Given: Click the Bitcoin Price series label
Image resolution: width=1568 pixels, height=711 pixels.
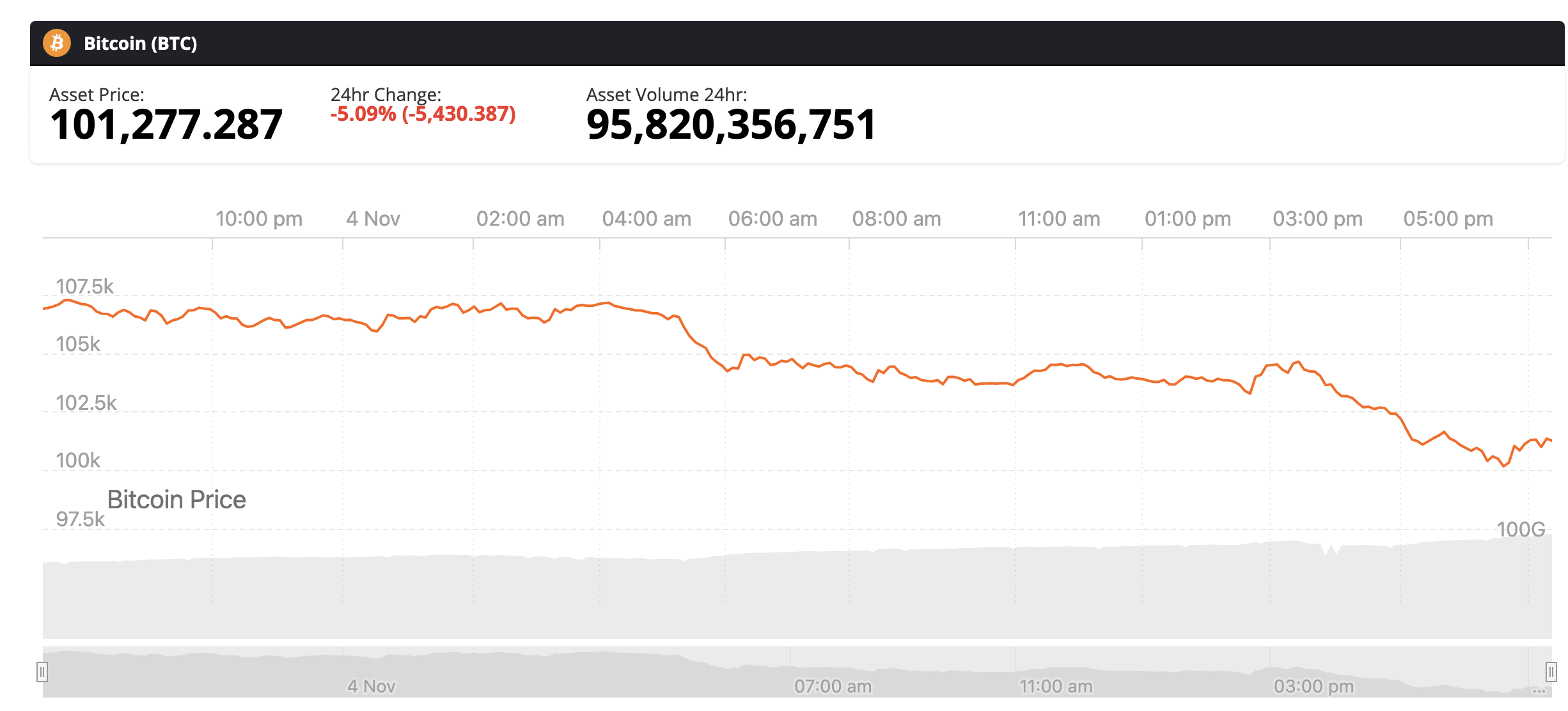Looking at the screenshot, I should pos(176,499).
